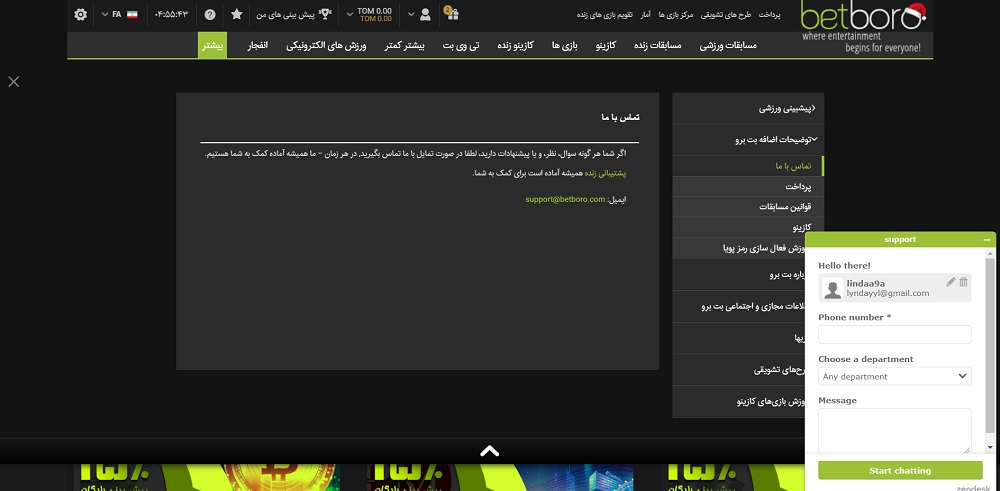
Task: Expand the 'بازی‌های کازینو' training section
Action: pyautogui.click(x=739, y=402)
